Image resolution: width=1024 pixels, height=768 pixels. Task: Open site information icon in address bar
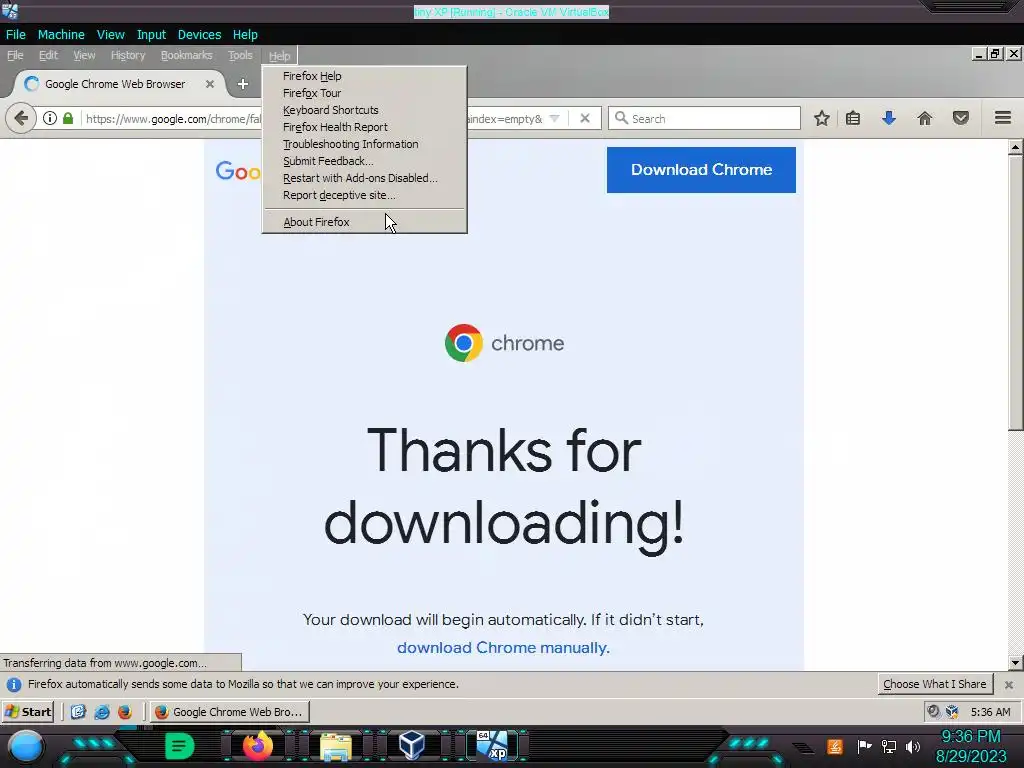[50, 118]
